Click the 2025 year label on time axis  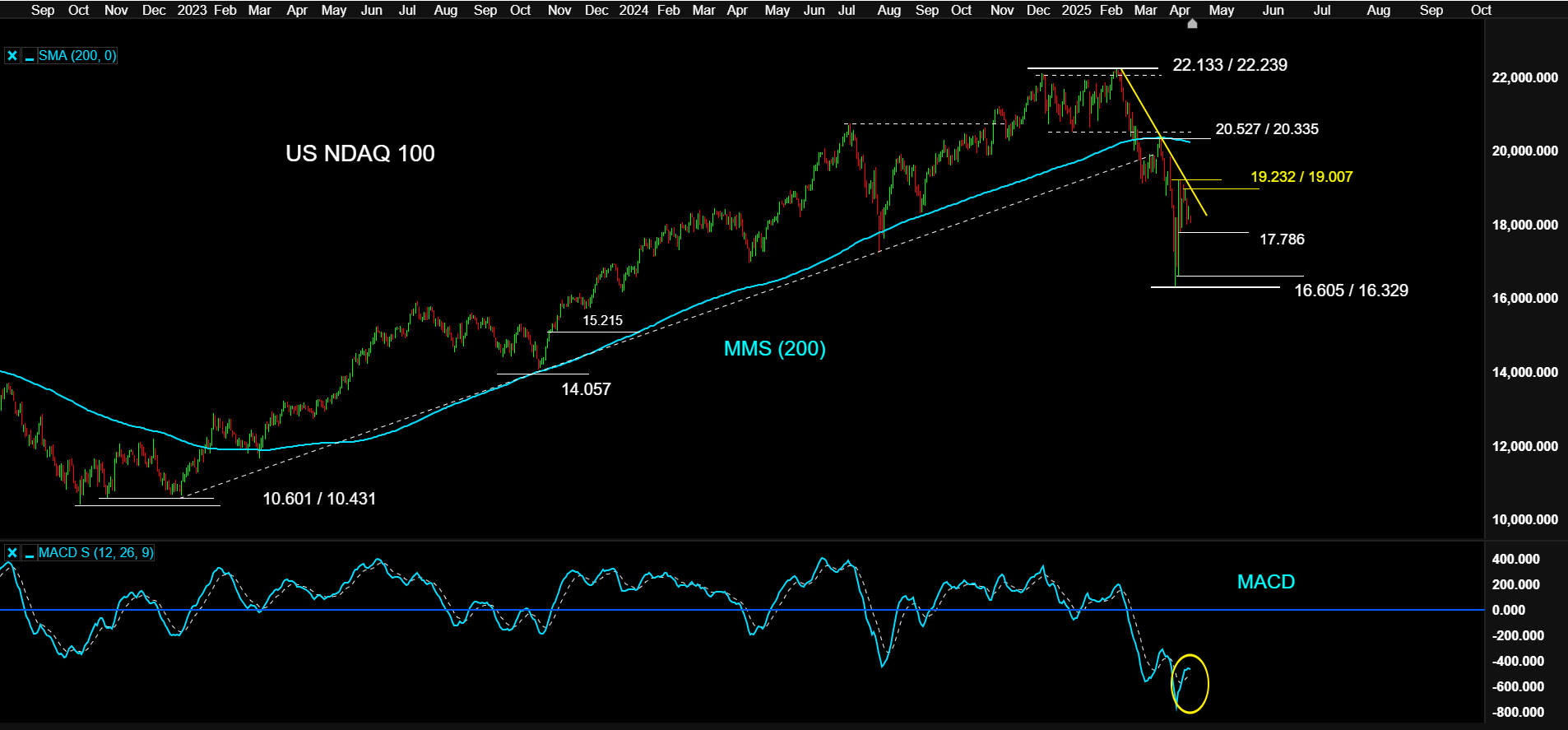click(1076, 10)
